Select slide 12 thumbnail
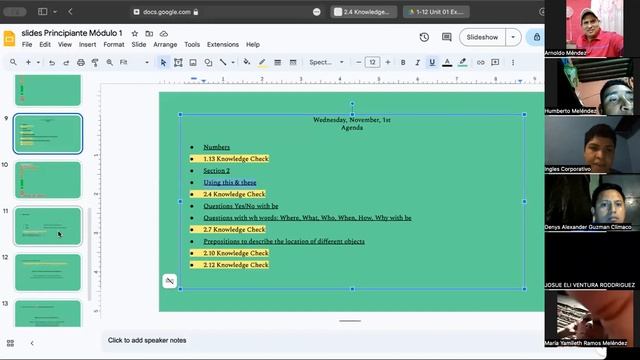Viewport: 640px width, 360px height. coord(48,272)
